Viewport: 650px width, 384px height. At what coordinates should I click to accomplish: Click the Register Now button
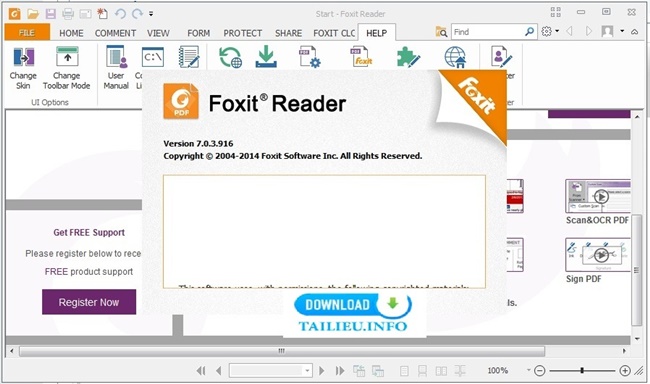click(89, 302)
